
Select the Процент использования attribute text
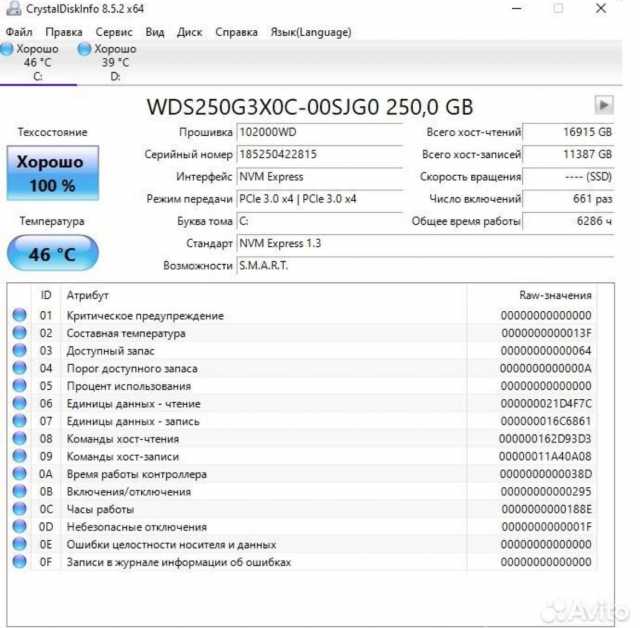click(x=129, y=386)
